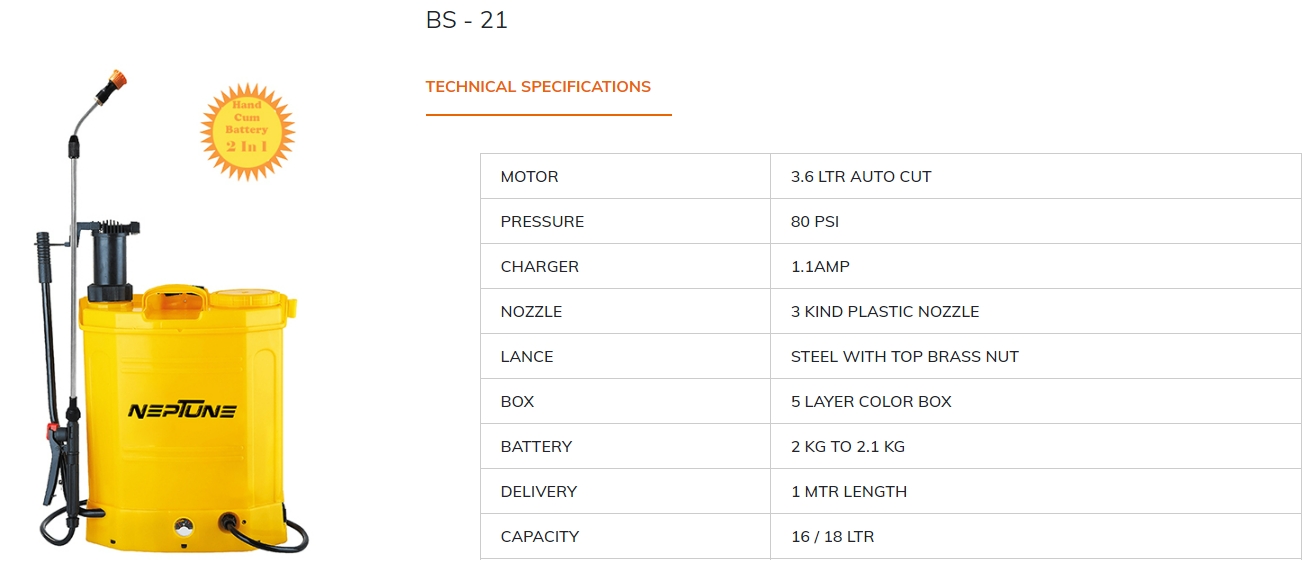This screenshot has width=1315, height=570.
Task: Click STEEL WITH TOP BRASS NUT value
Action: coord(905,357)
